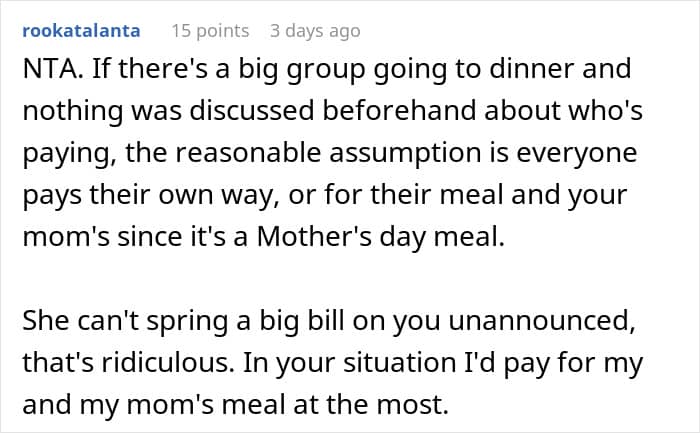This screenshot has width=700, height=433.
Task: Click the closing words "meal at the most."
Action: (335, 405)
